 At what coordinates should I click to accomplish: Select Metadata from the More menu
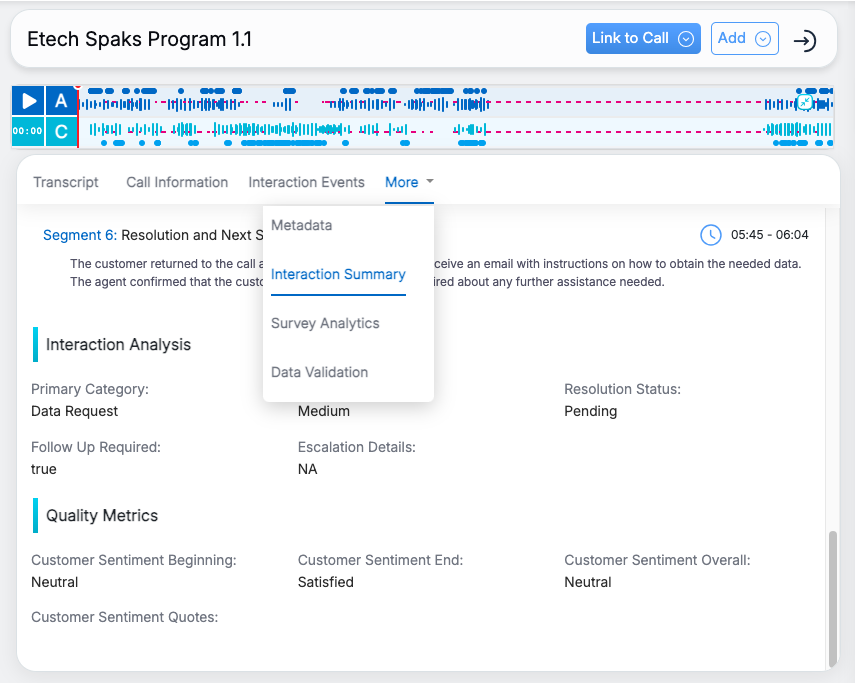point(302,226)
